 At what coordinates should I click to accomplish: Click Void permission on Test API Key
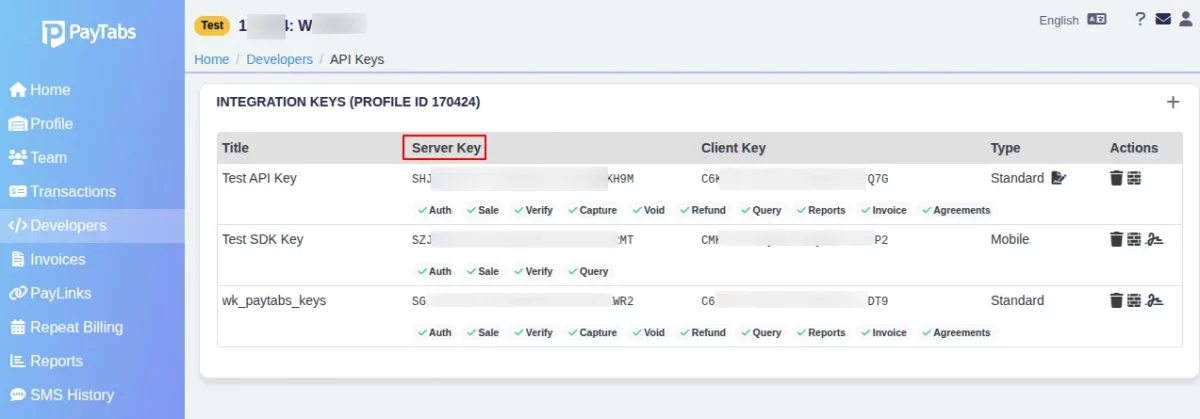tap(648, 210)
